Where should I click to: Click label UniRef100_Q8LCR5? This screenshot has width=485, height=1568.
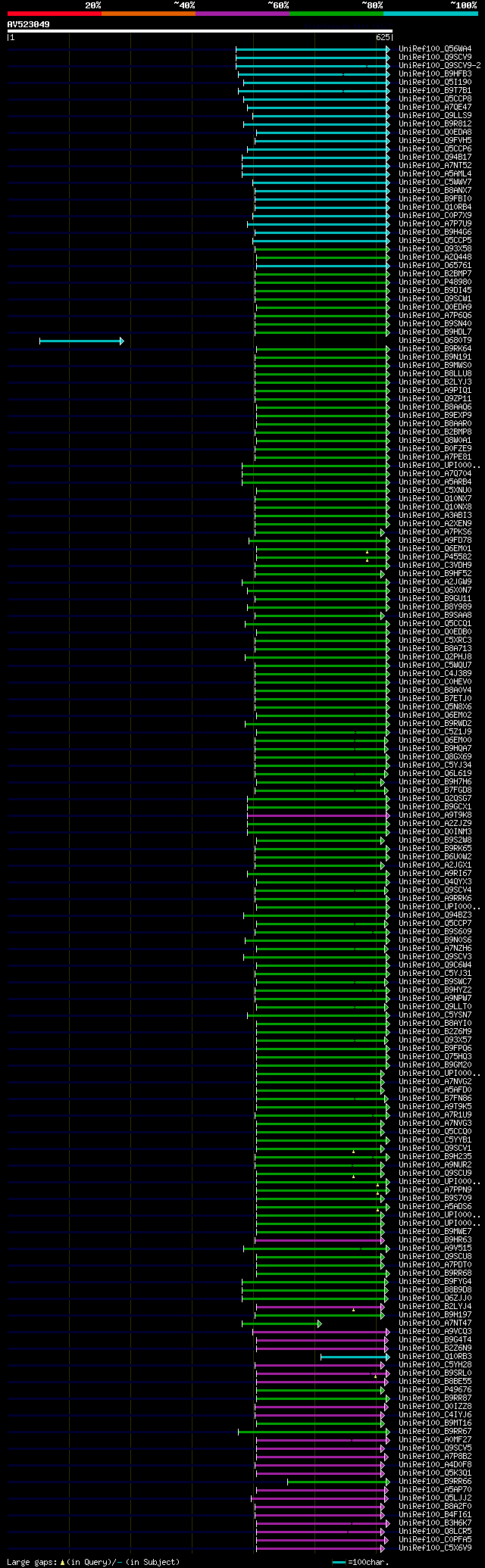tap(435, 1532)
